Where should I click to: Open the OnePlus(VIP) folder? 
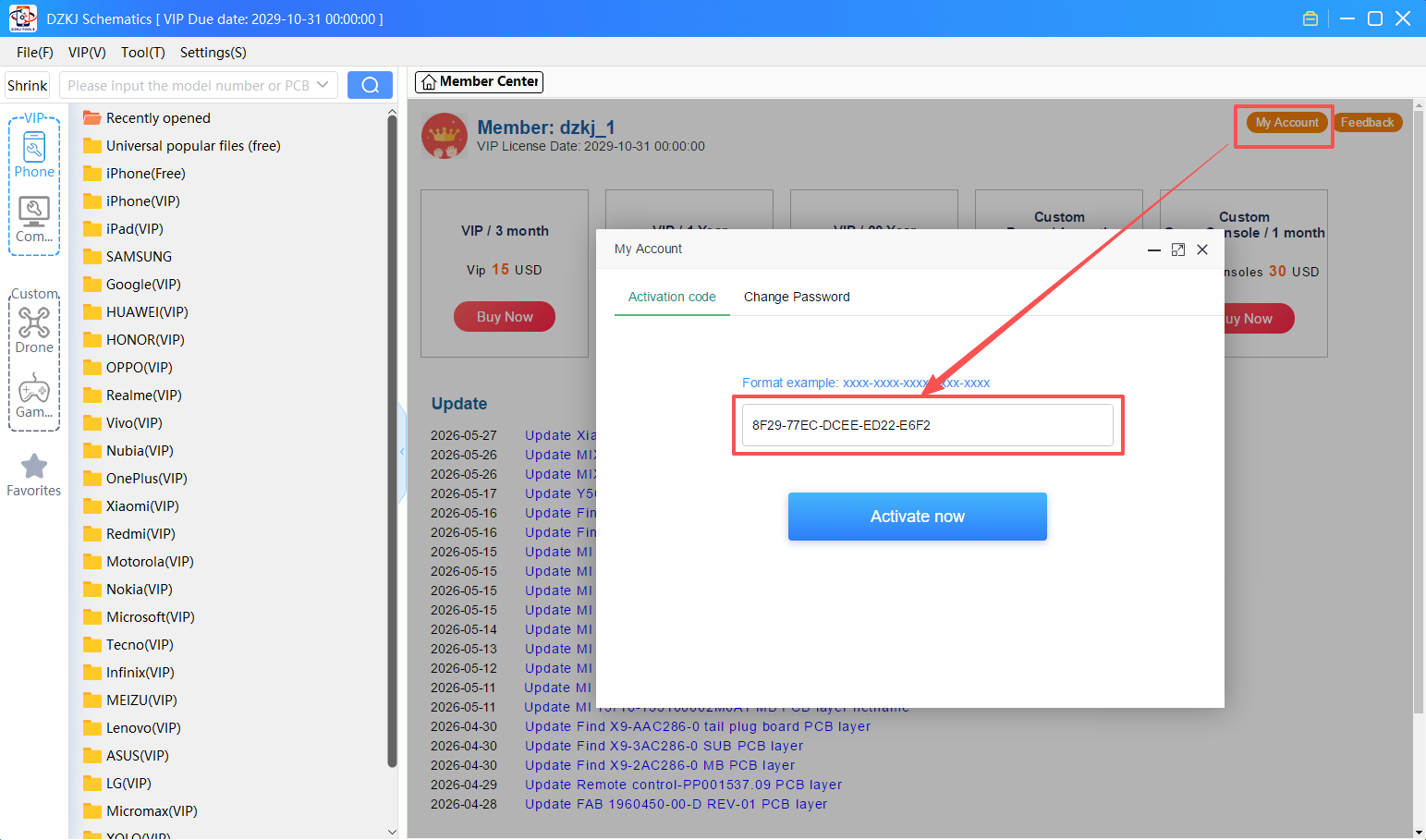tap(135, 479)
